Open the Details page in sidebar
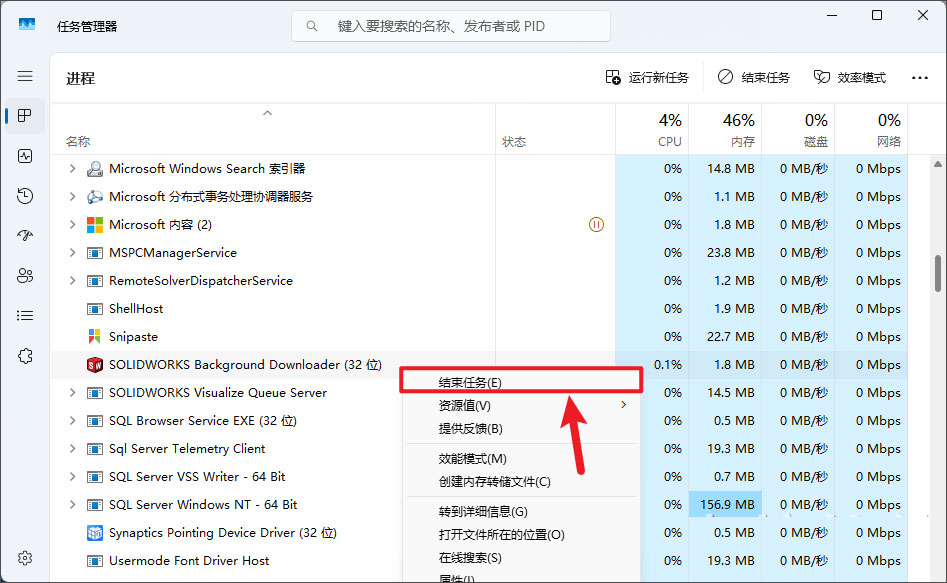The width and height of the screenshot is (947, 583). 25,316
